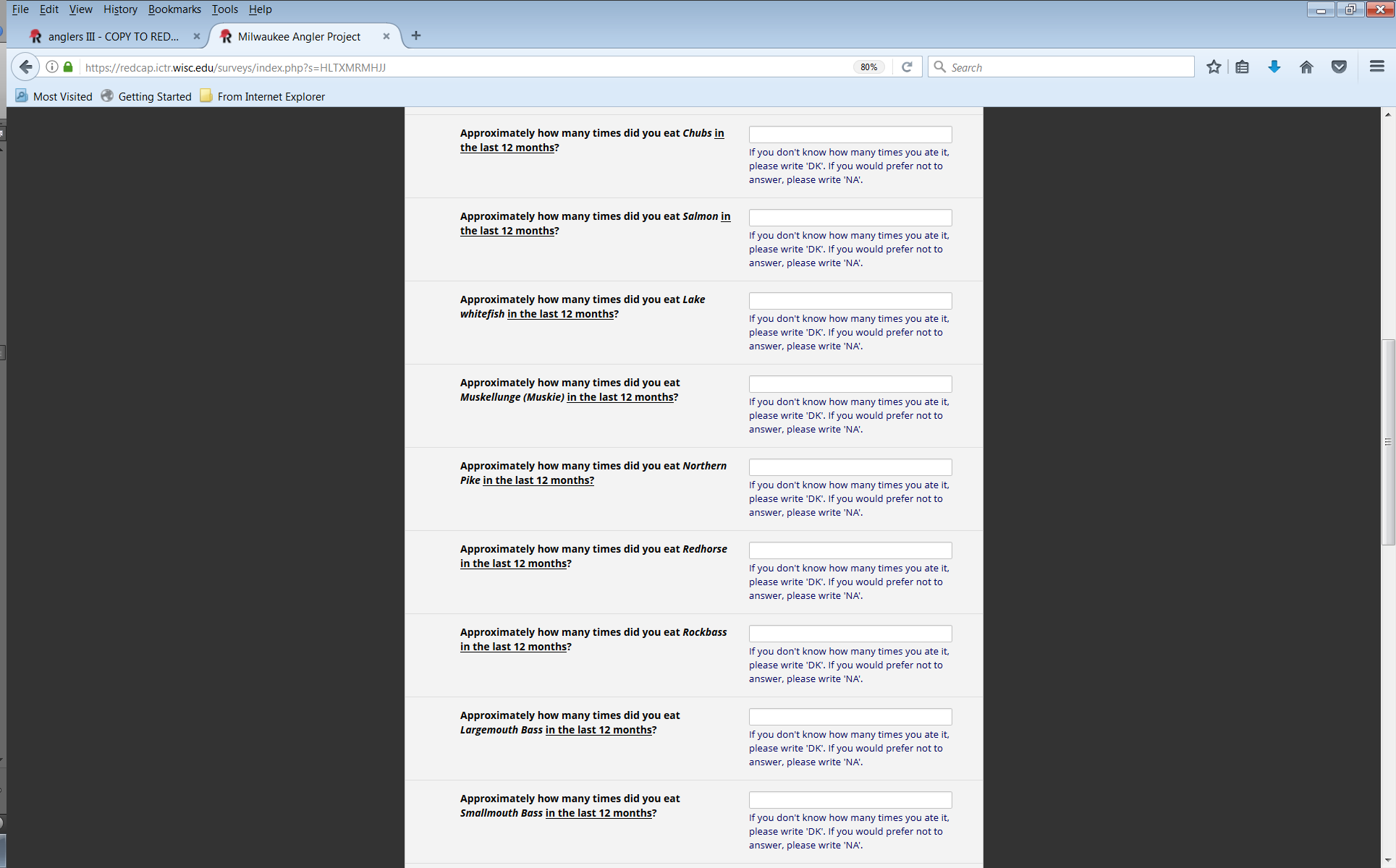Click the Salmon times eaten input field
The image size is (1396, 868).
[x=850, y=218]
